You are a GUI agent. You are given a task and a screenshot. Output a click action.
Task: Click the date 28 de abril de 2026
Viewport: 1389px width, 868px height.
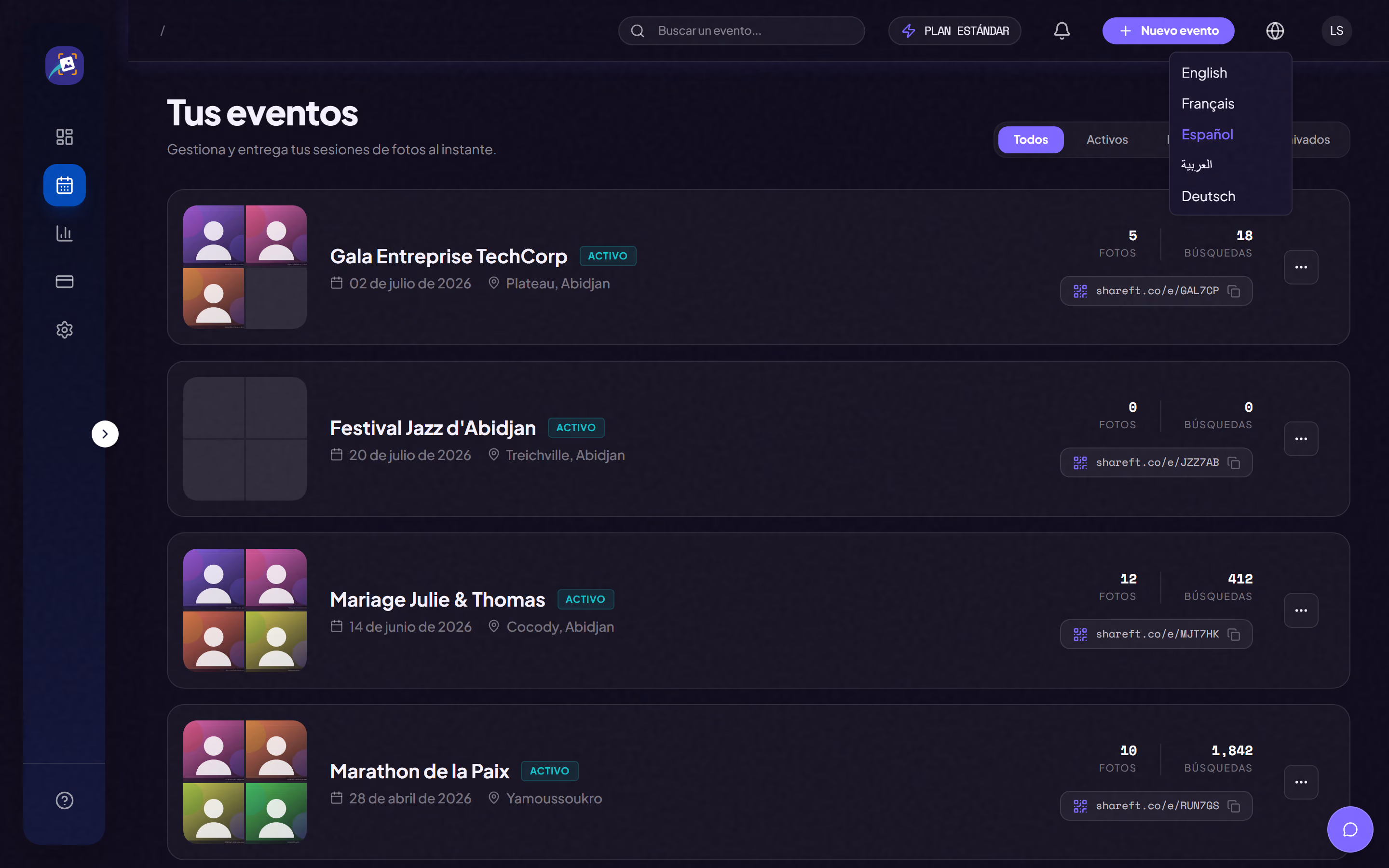pyautogui.click(x=410, y=799)
